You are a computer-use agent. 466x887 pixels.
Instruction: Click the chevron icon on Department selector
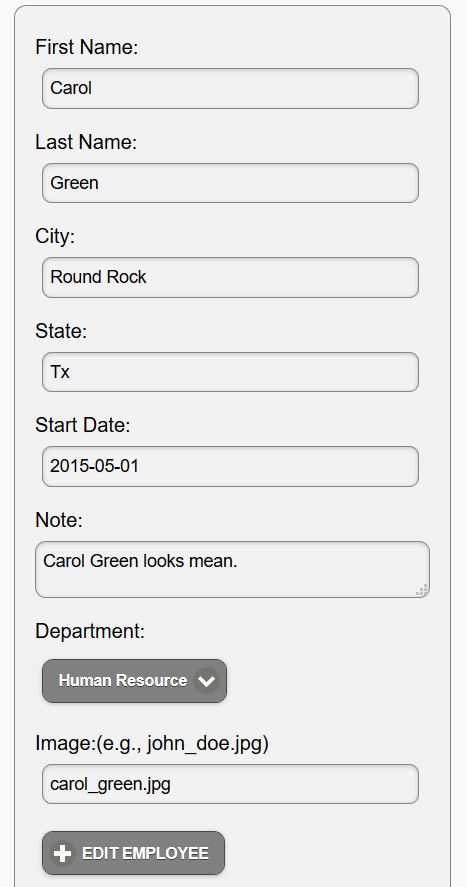[206, 681]
